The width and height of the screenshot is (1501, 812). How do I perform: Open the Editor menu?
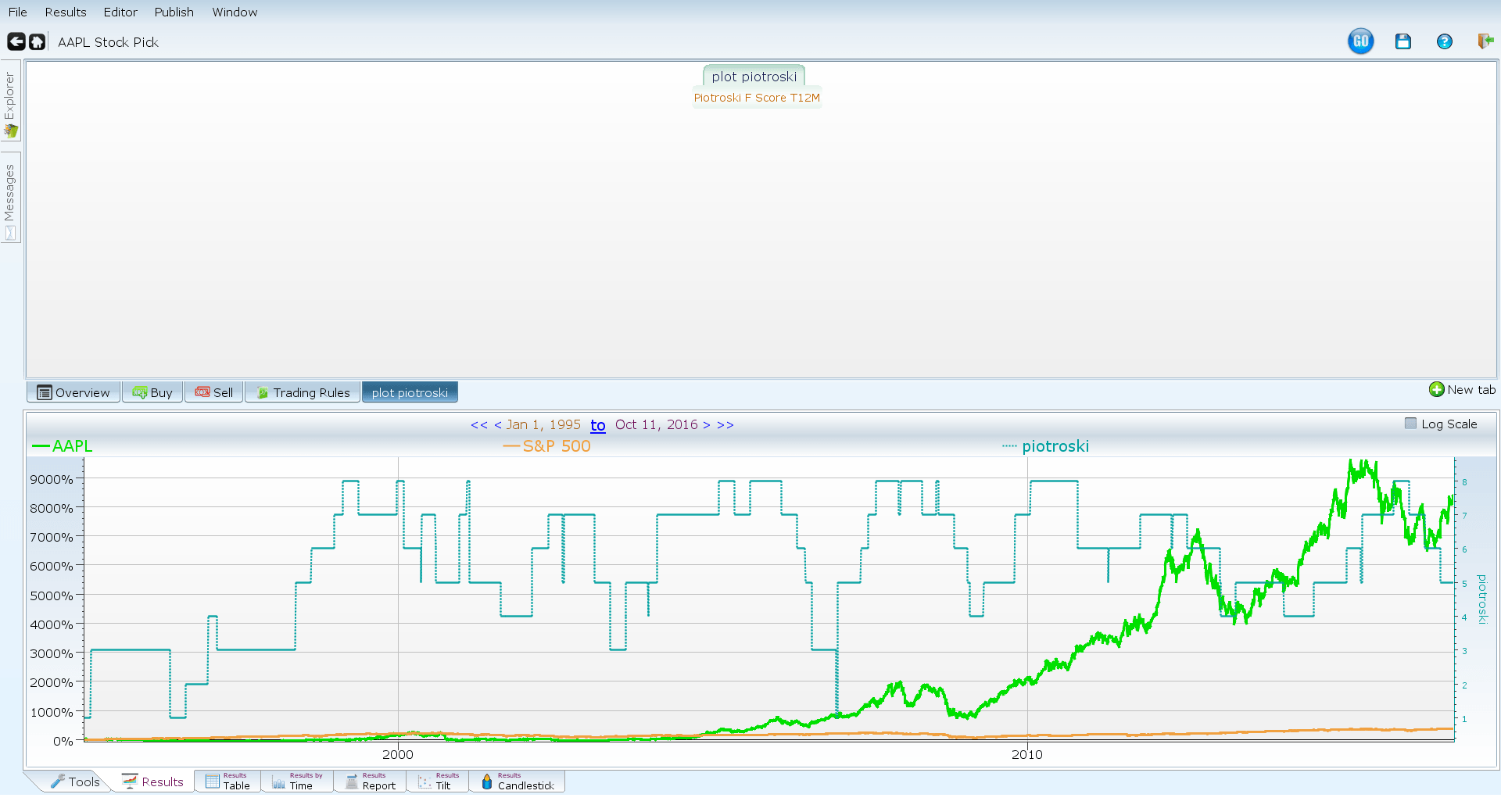click(120, 12)
